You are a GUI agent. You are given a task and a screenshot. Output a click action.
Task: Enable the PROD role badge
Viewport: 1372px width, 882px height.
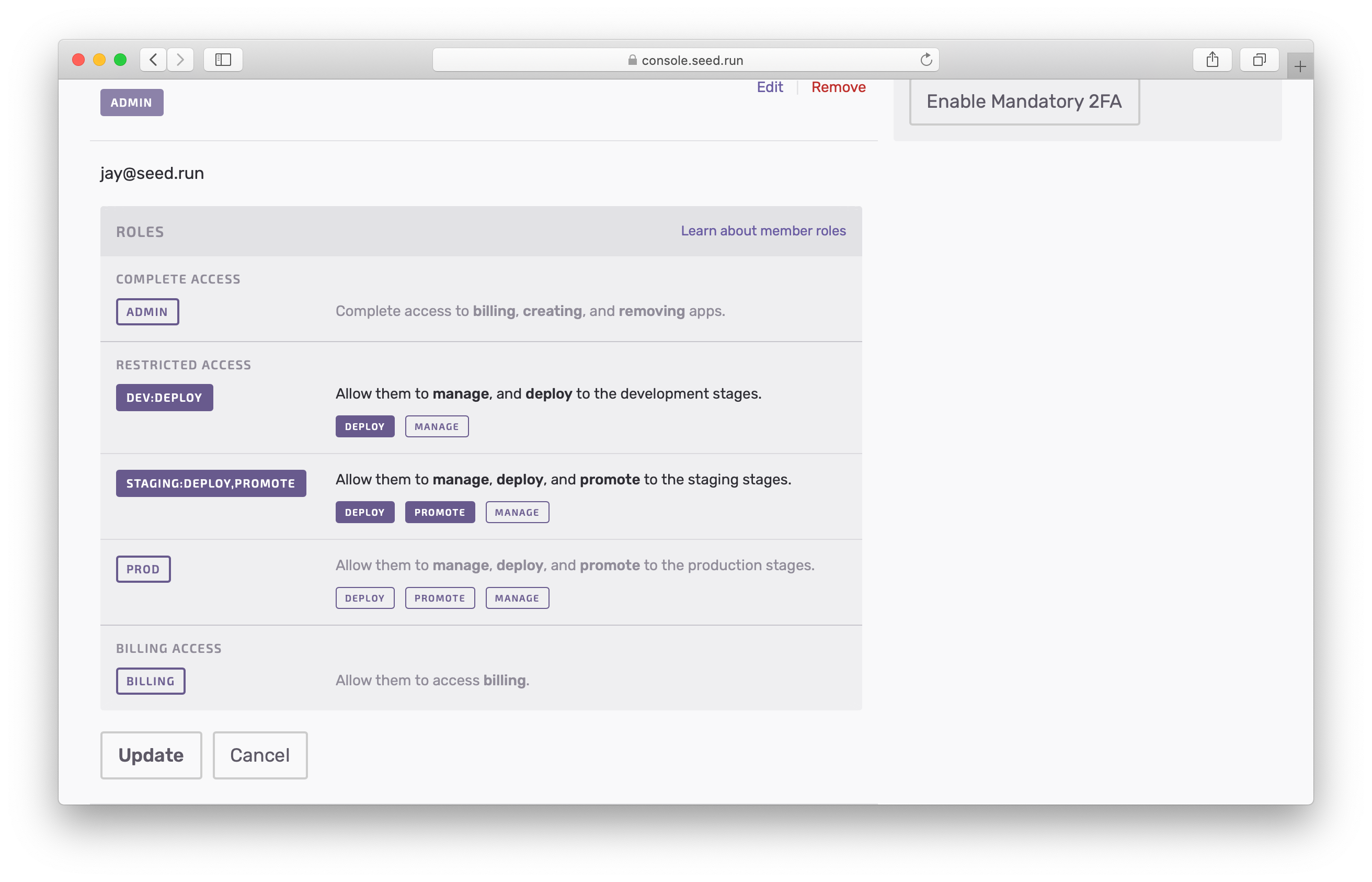[143, 569]
